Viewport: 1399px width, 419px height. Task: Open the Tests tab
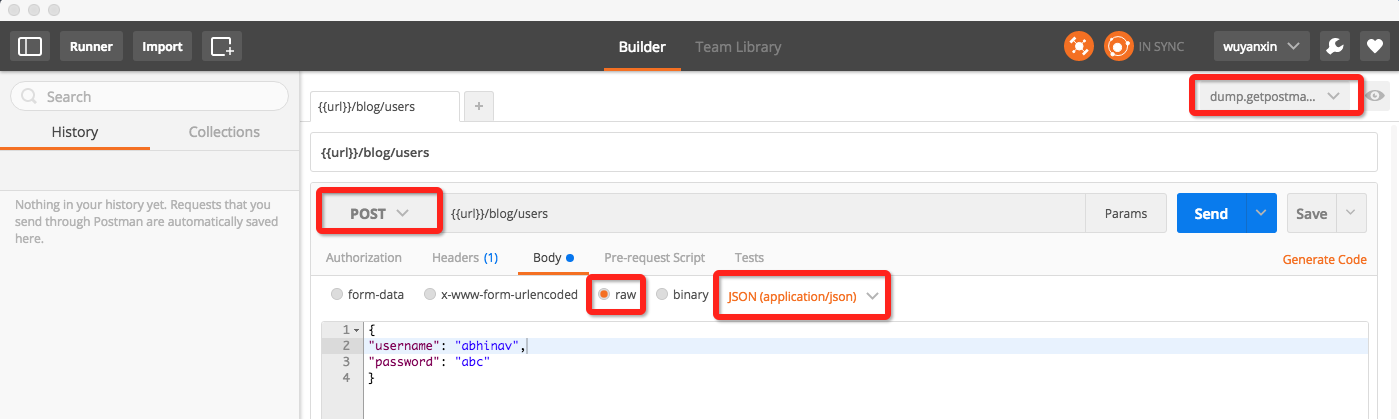(x=749, y=258)
